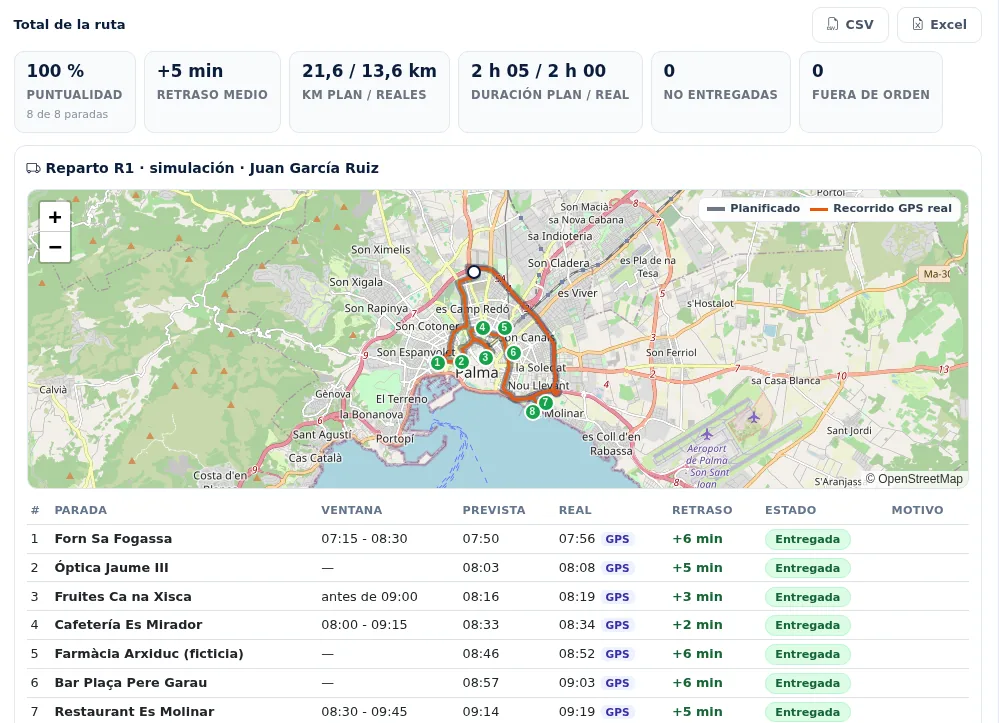Click the Recorrido GPS real legend entry
Viewport: 999px width, 723px height.
(x=881, y=208)
